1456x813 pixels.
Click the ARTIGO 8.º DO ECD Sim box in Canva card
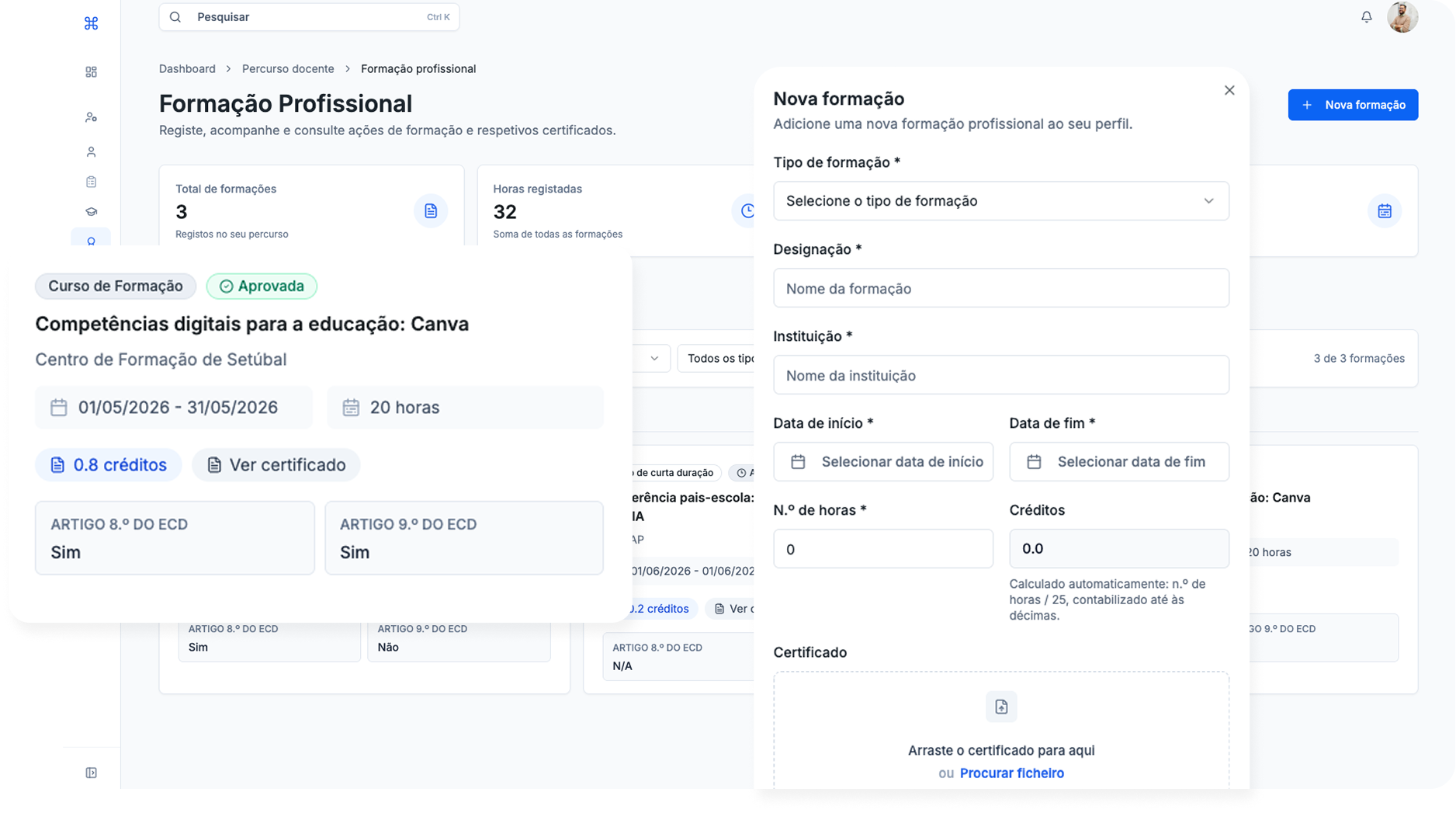[175, 538]
